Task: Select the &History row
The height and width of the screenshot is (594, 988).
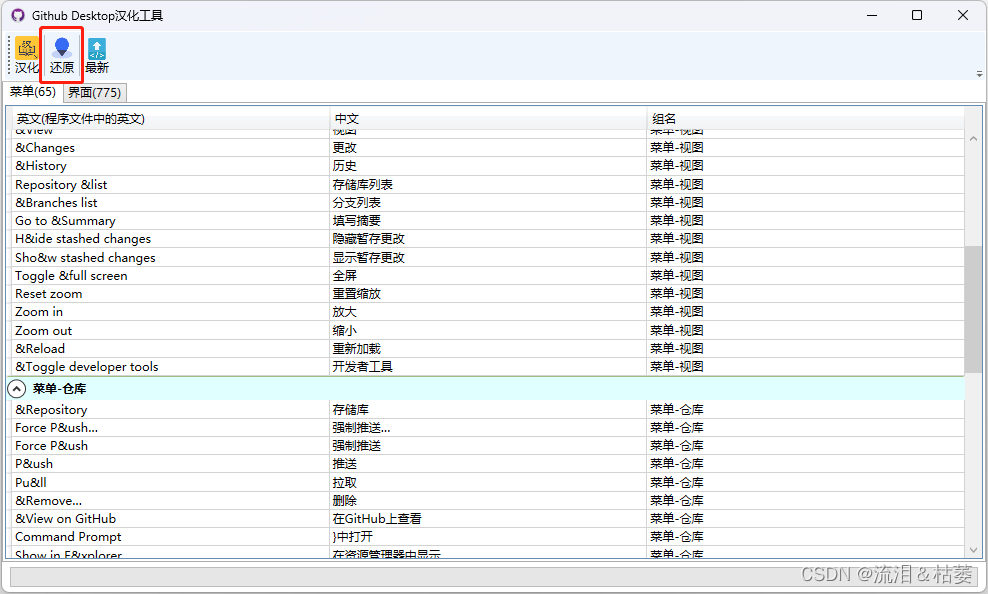Action: tap(488, 166)
